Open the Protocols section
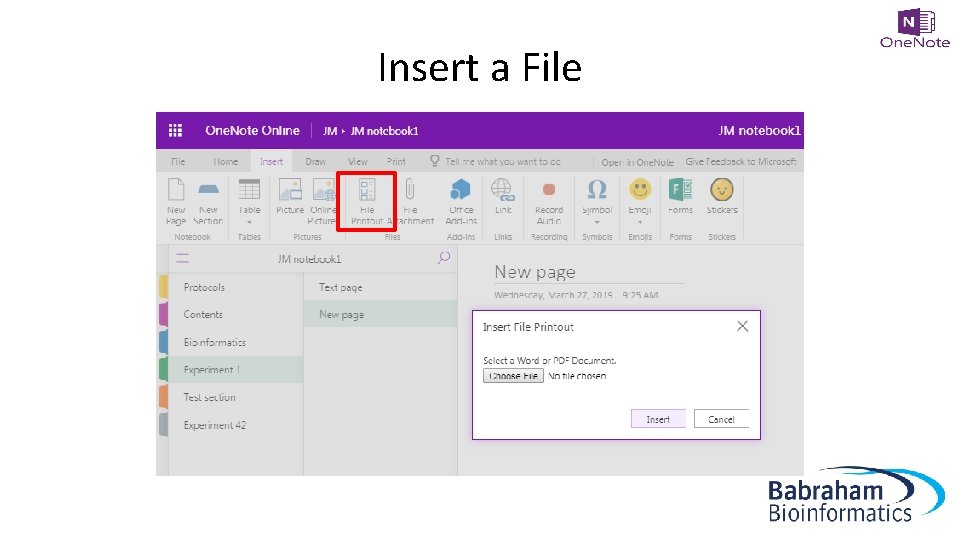The height and width of the screenshot is (540, 960). 204,287
